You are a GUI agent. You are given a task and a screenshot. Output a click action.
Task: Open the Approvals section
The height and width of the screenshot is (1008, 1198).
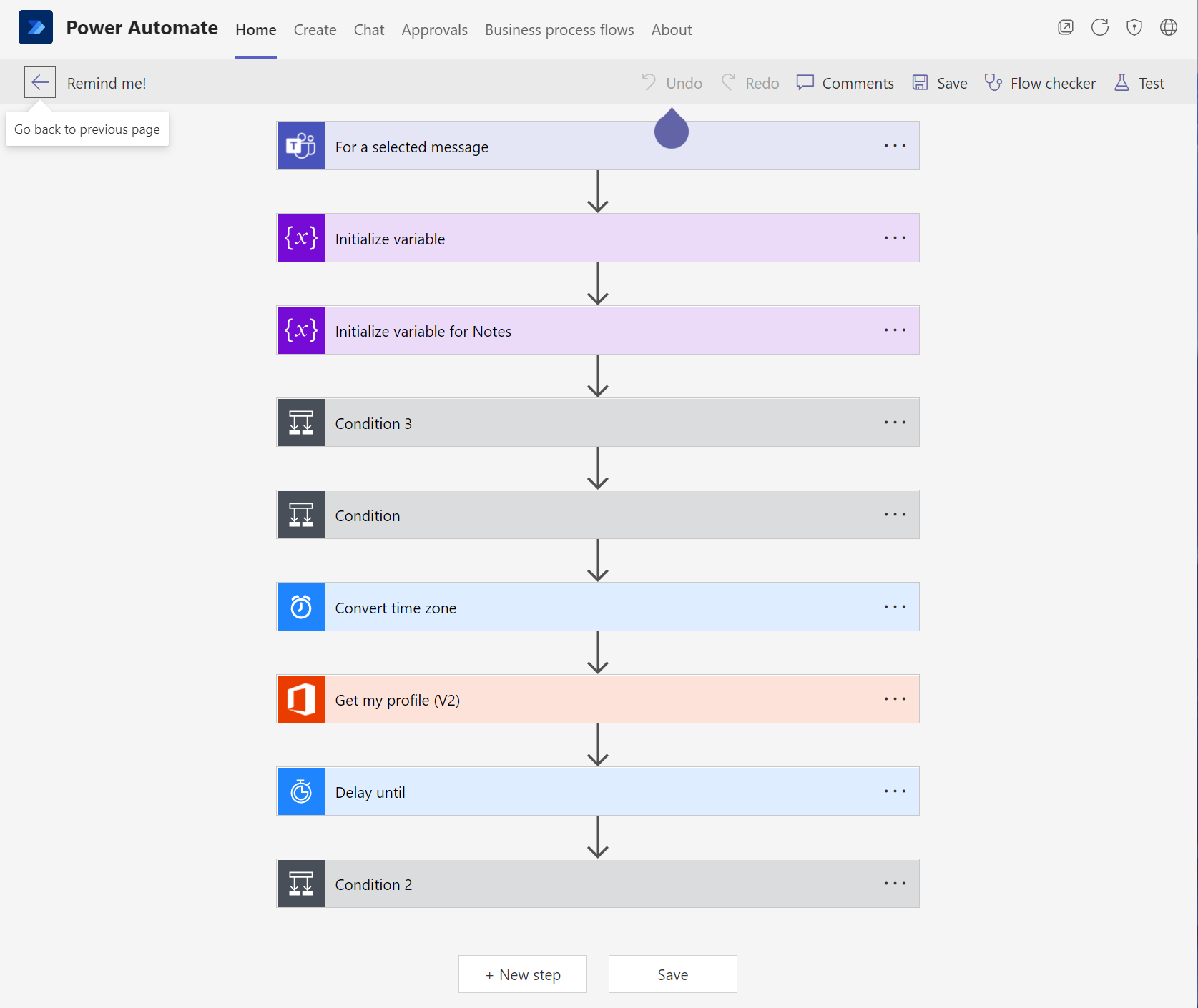434,30
